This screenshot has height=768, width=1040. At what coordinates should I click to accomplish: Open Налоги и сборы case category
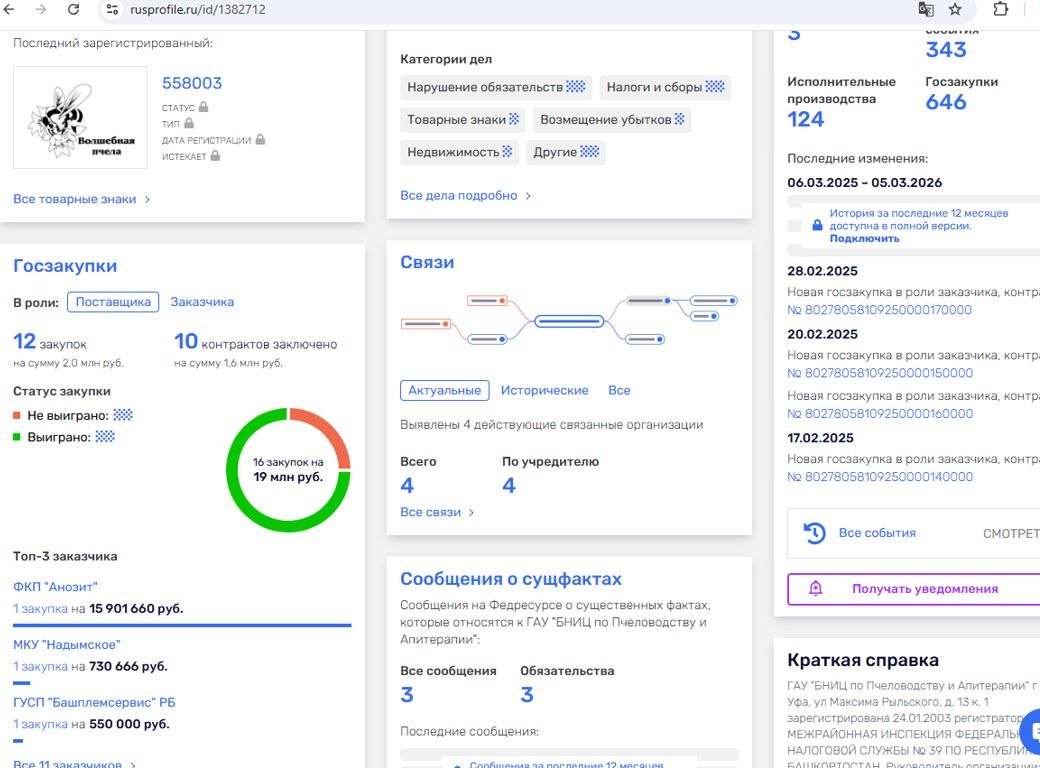(x=665, y=87)
